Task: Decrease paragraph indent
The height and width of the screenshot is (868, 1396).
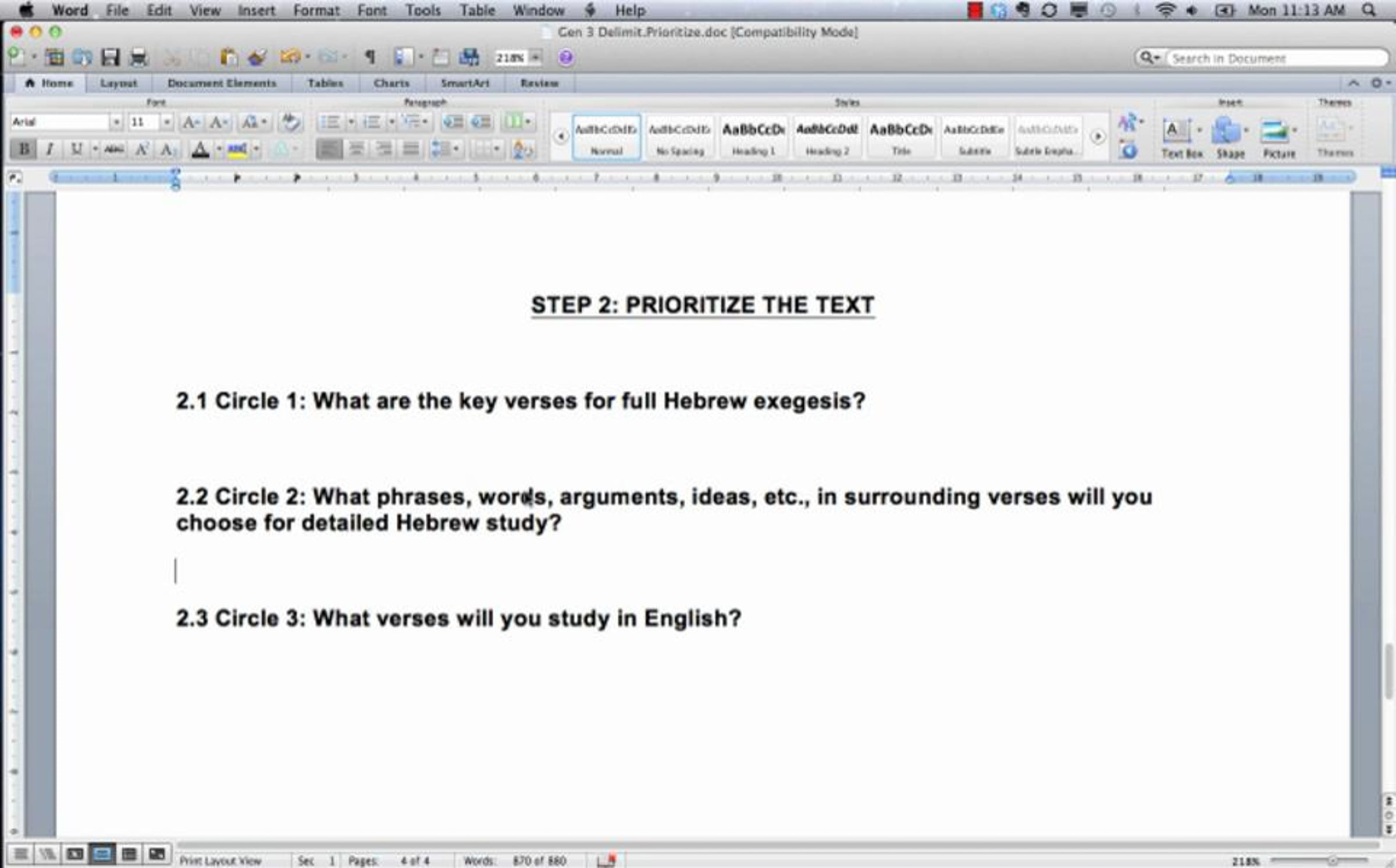Action: tap(453, 122)
